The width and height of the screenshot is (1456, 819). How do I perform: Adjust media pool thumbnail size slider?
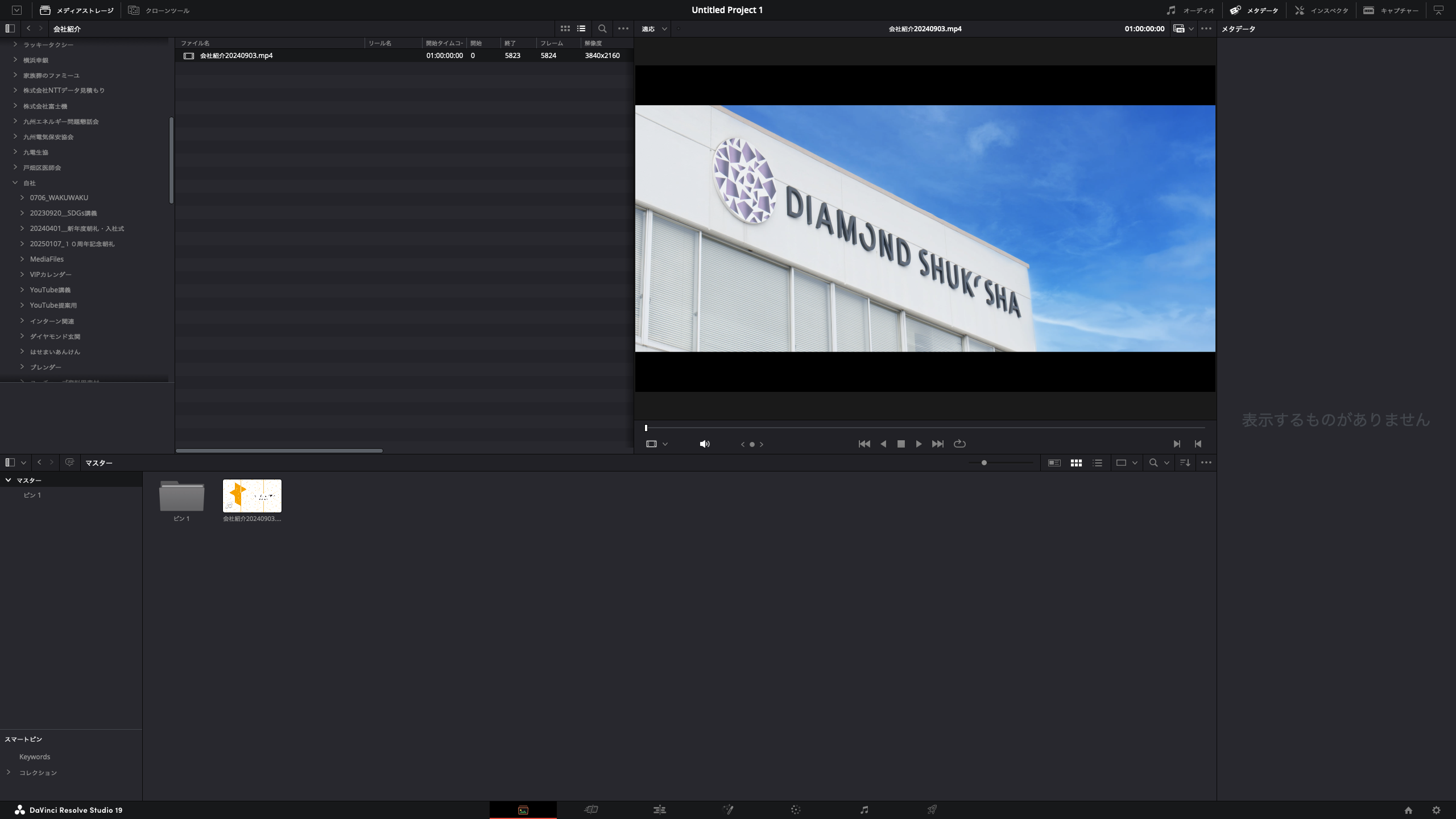984,463
